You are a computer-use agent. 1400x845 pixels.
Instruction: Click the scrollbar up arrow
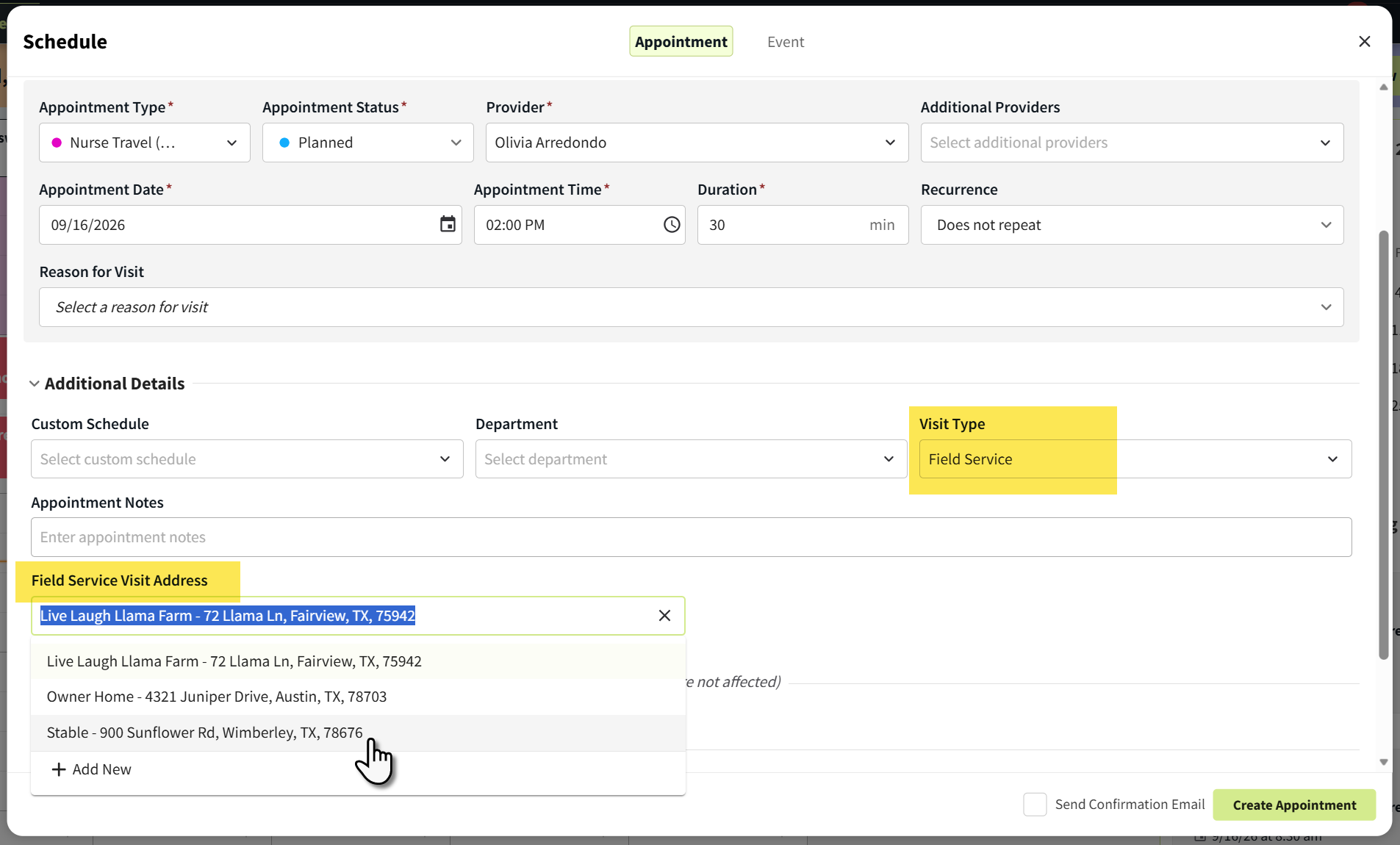(x=1384, y=87)
